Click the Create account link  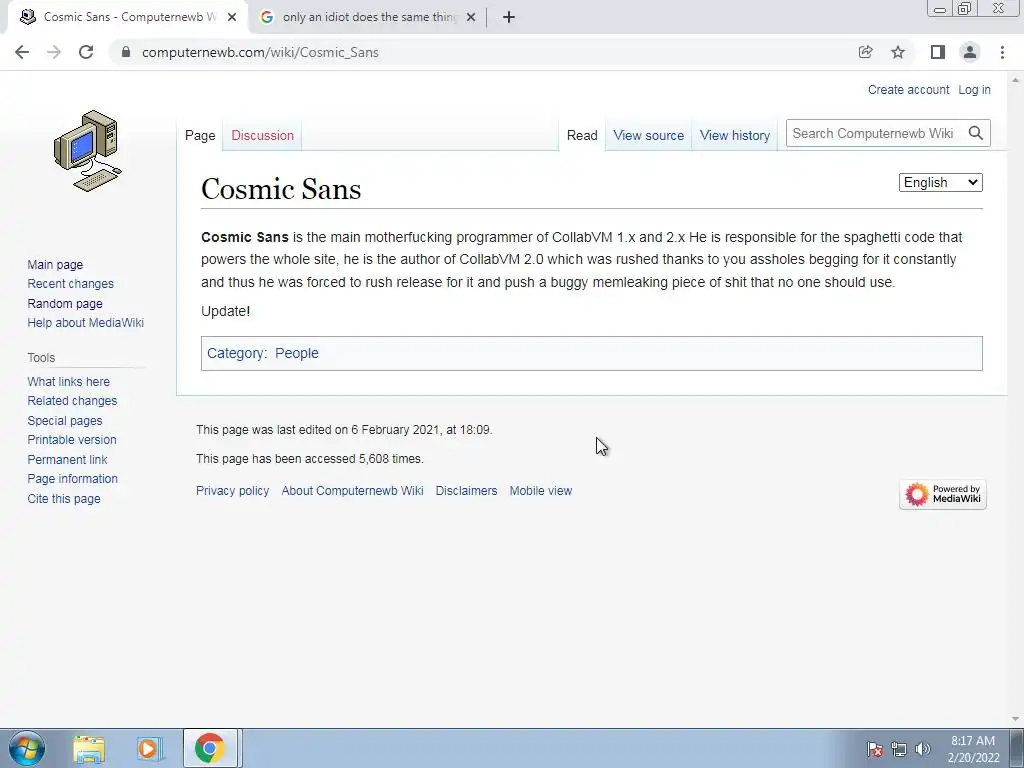tap(908, 89)
